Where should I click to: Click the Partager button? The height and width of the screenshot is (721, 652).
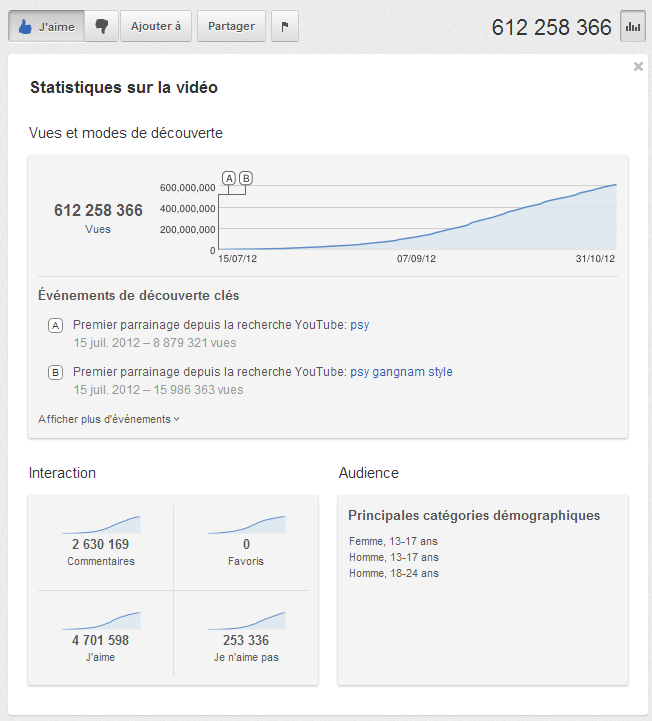coord(231,26)
